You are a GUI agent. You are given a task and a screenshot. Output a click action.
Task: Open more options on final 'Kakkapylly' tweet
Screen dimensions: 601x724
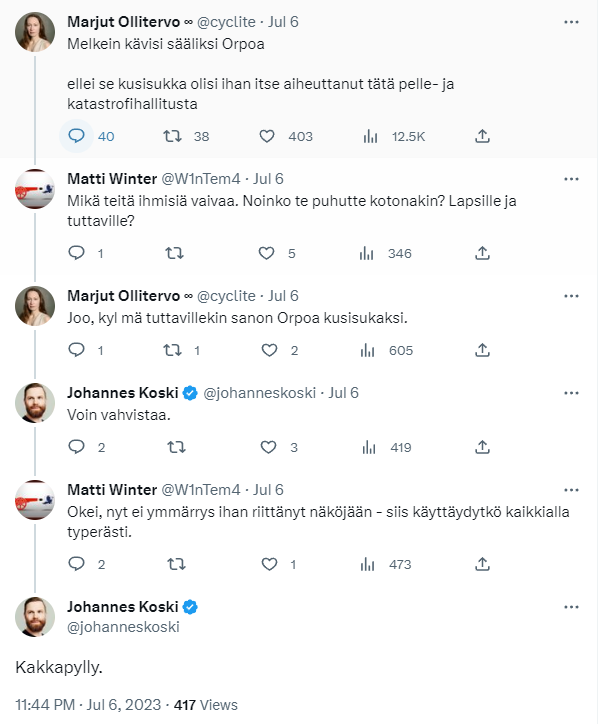[x=571, y=607]
